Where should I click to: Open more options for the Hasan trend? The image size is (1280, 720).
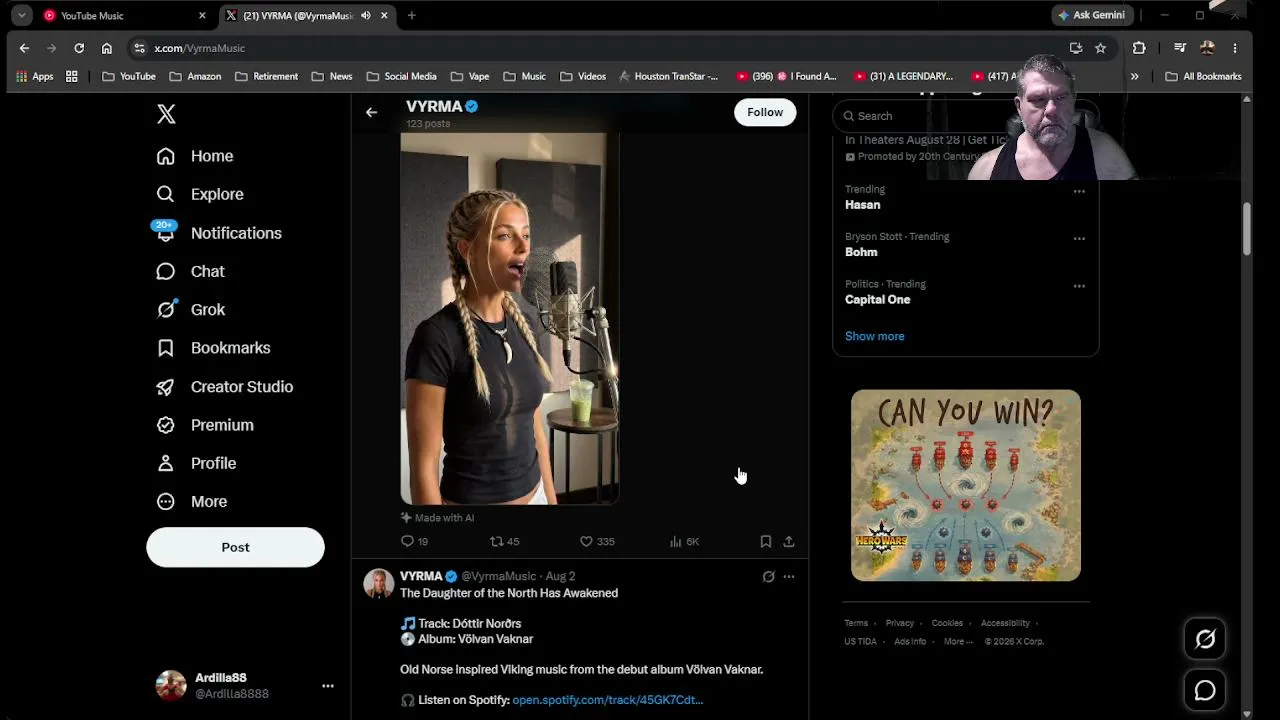point(1079,191)
